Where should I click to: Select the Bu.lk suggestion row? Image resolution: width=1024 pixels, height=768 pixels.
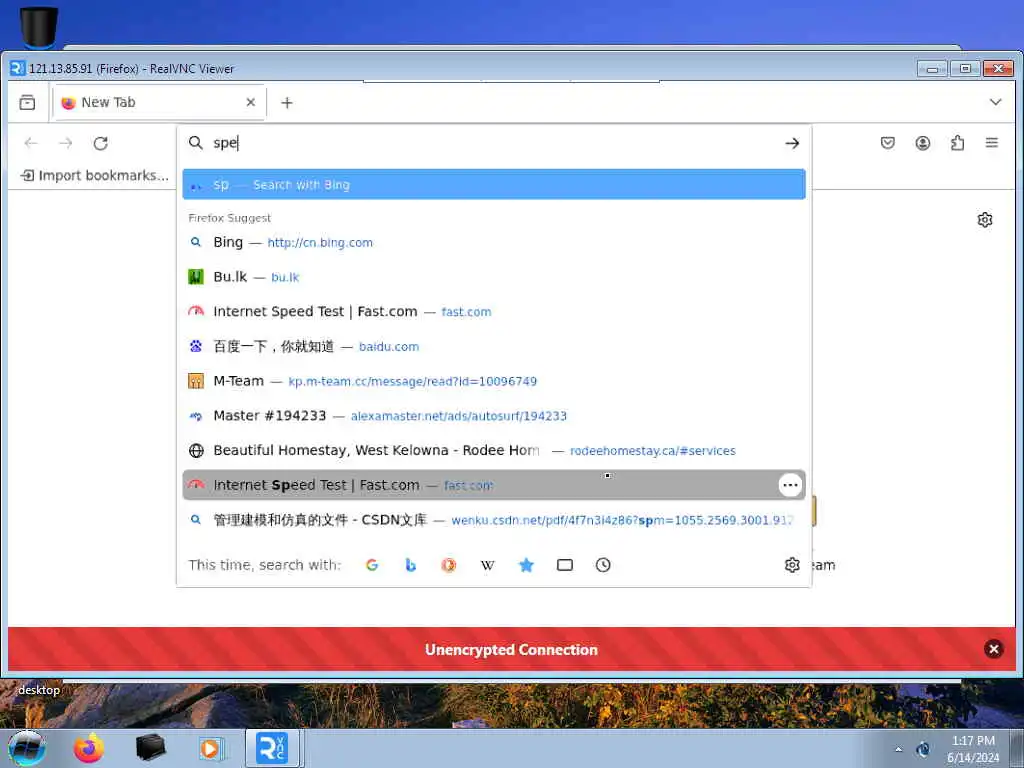494,277
